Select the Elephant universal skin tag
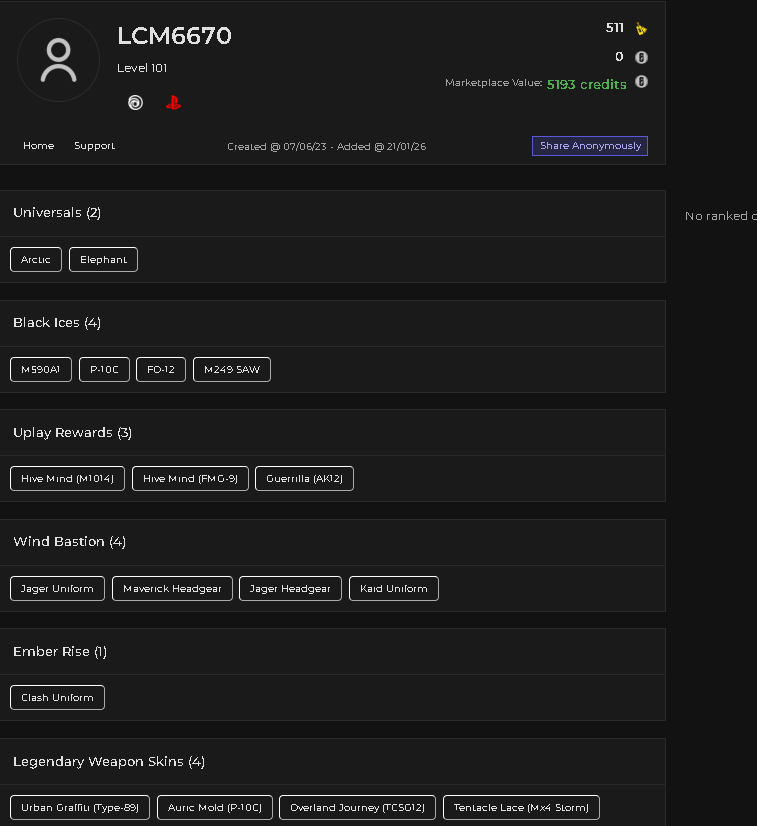This screenshot has height=826, width=757. [103, 260]
